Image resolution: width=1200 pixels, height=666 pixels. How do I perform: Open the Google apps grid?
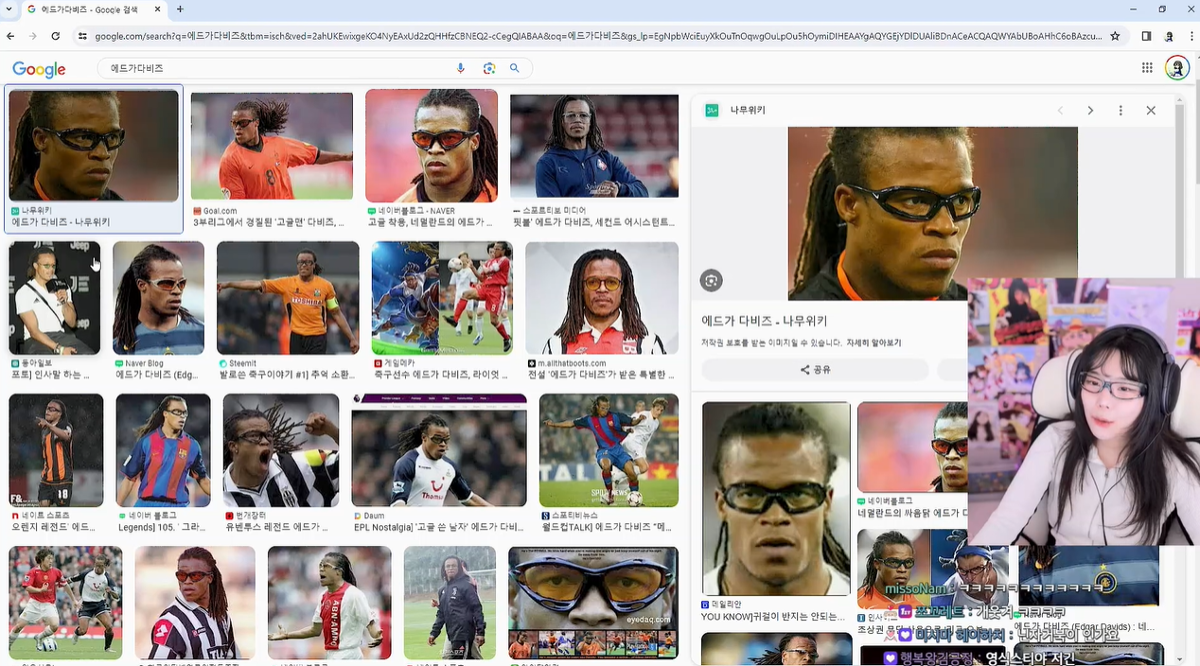(x=1147, y=68)
